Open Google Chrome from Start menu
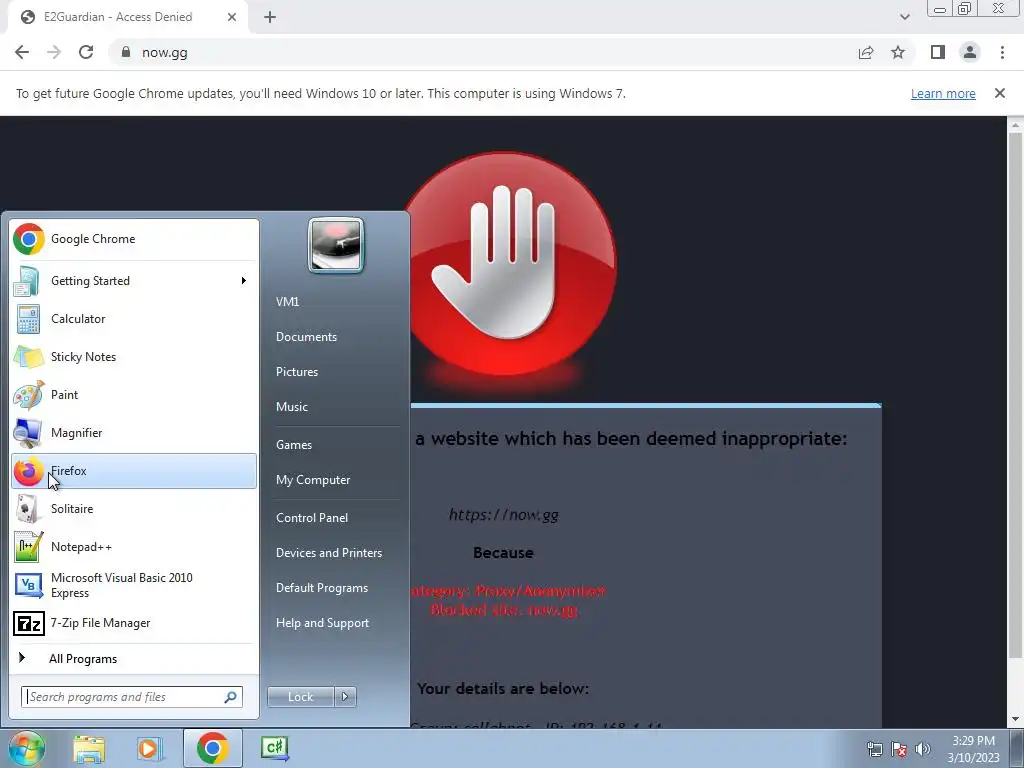This screenshot has width=1024, height=768. click(134, 239)
